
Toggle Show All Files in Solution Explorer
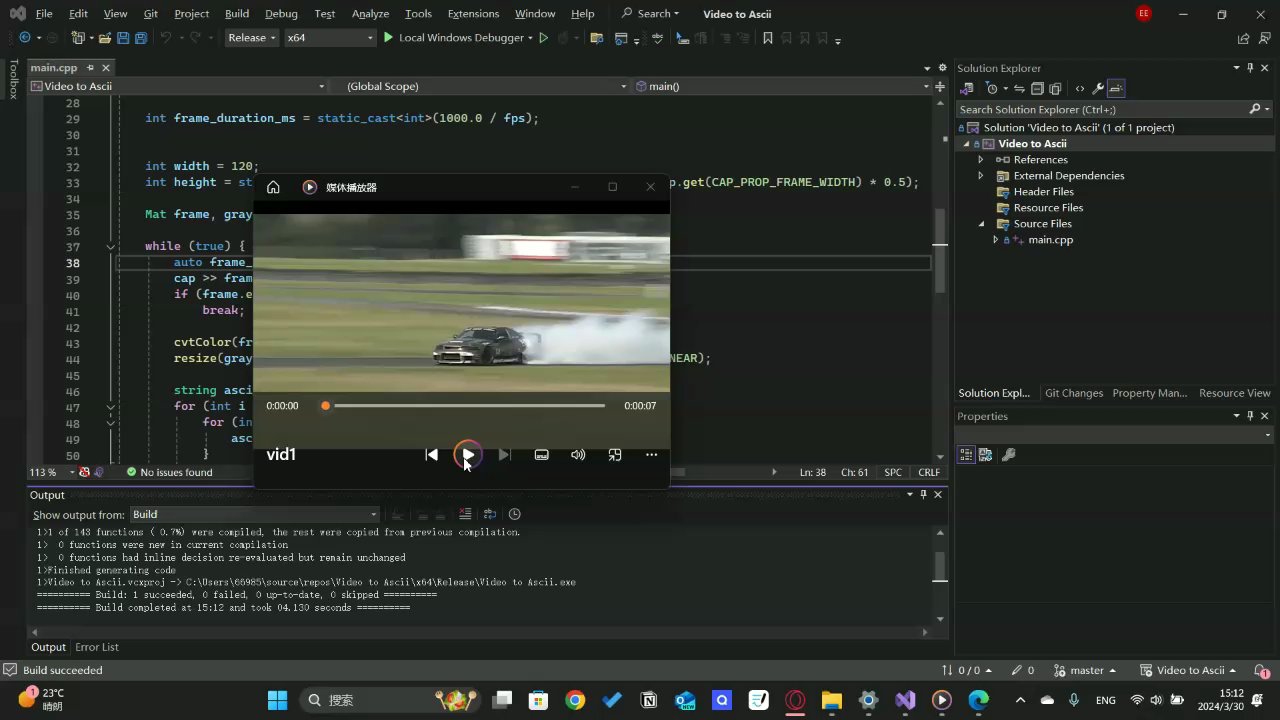(x=1054, y=89)
